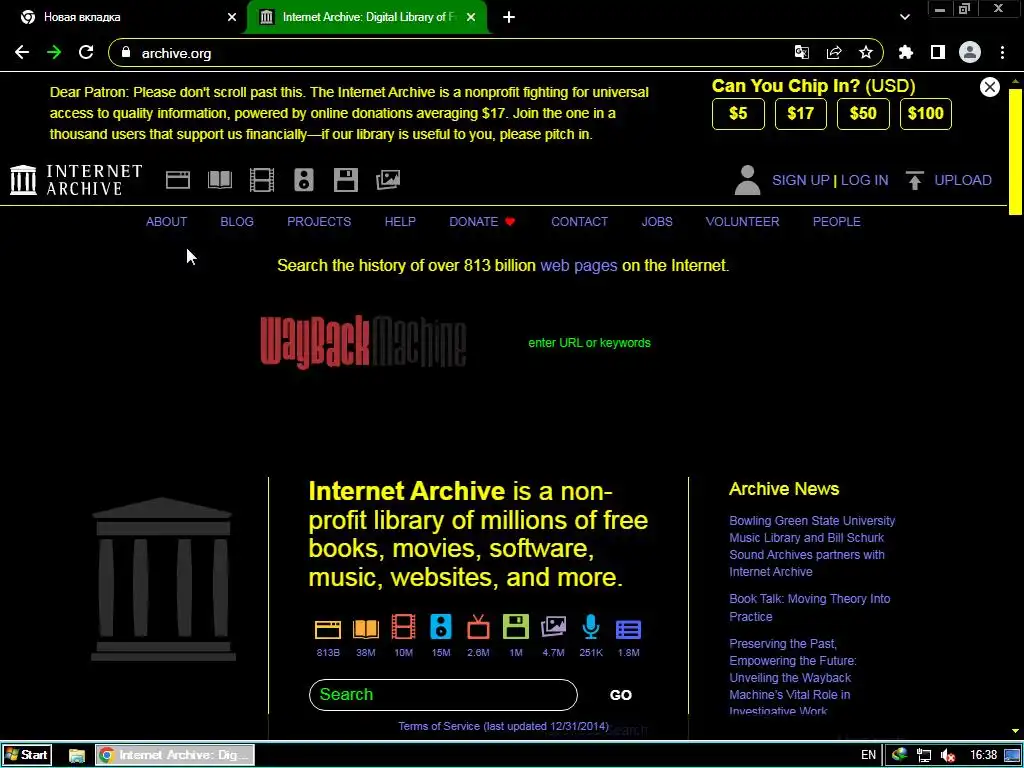Screen dimensions: 1024x768
Task: Open a new browser tab
Action: pos(509,17)
